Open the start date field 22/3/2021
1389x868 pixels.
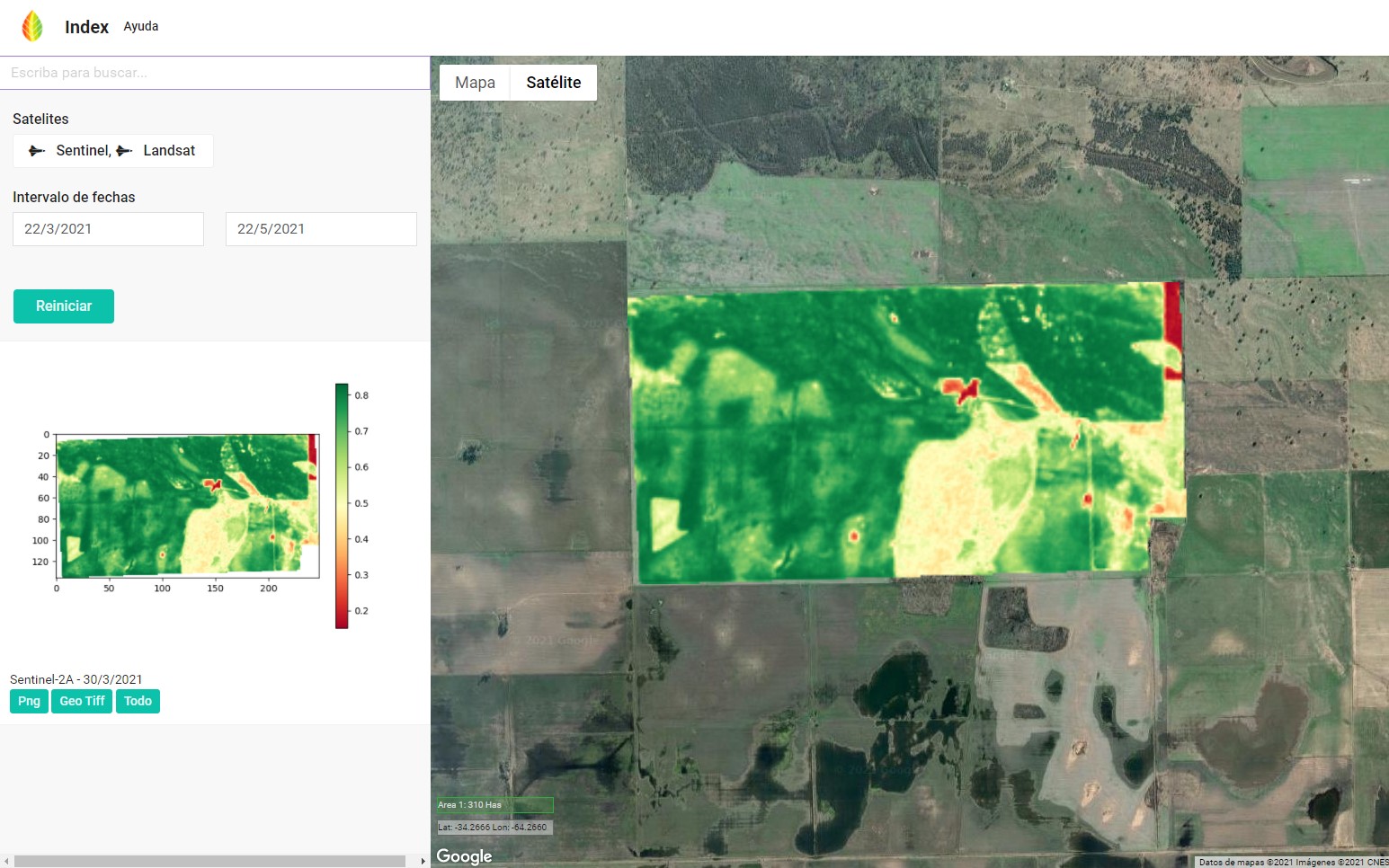pos(108,229)
